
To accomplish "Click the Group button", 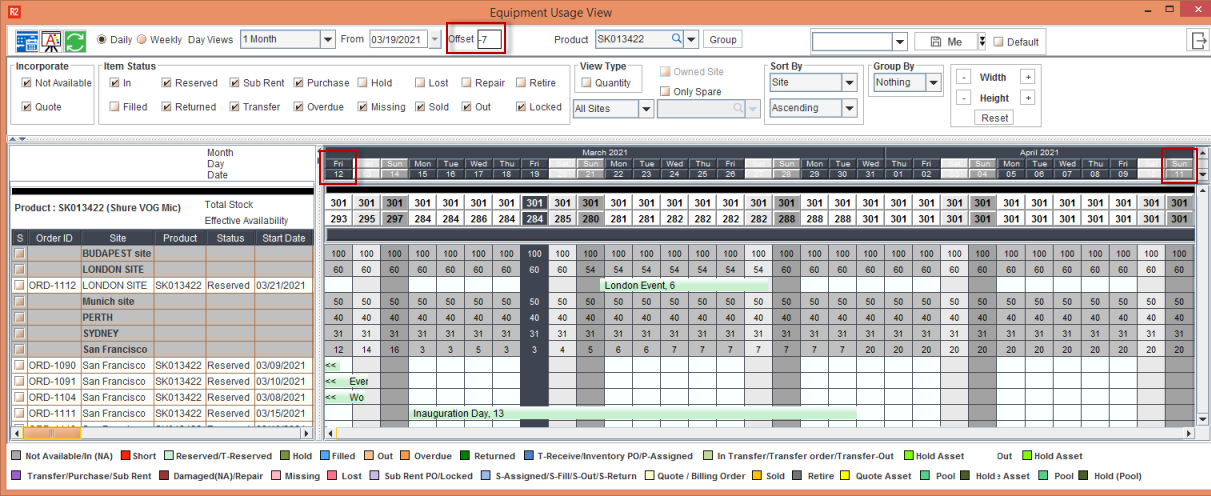I will tap(722, 40).
